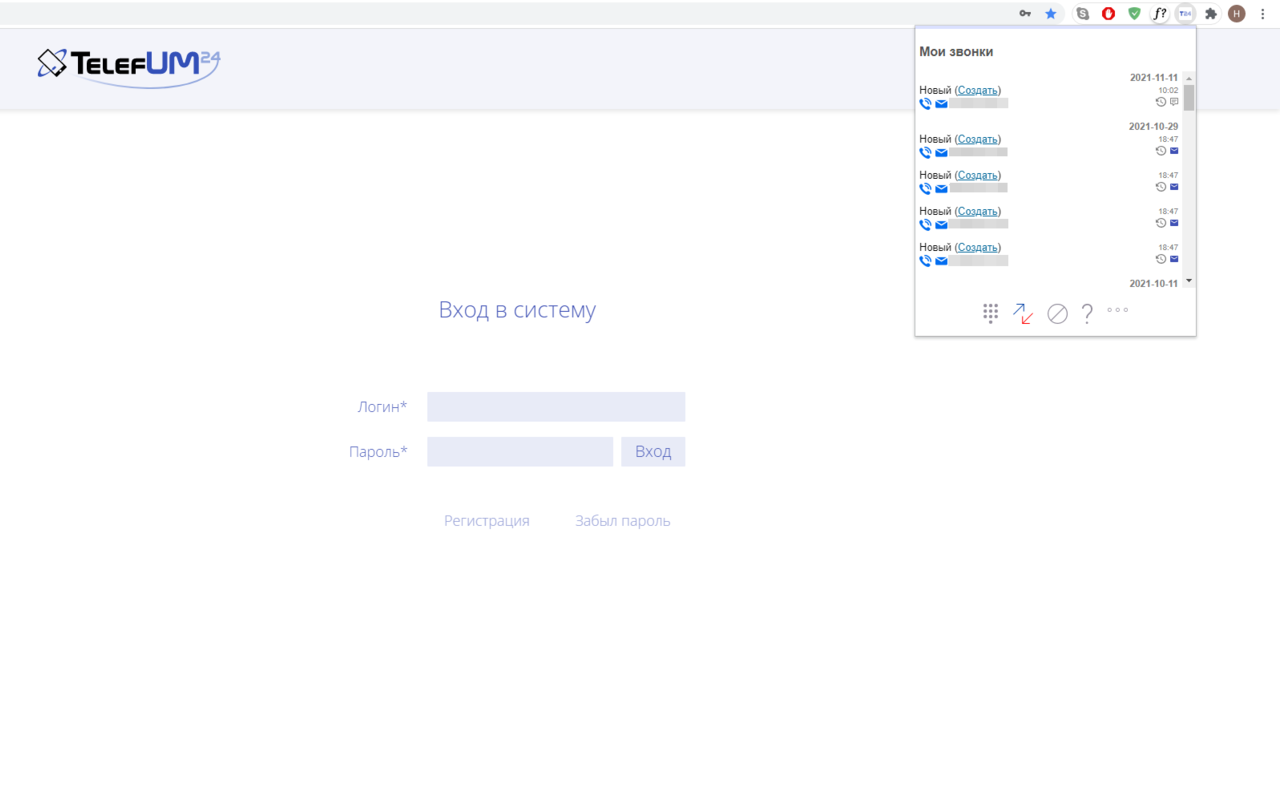This screenshot has height=800, width=1280.
Task: Click the Вход в систему heading
Action: coord(517,310)
